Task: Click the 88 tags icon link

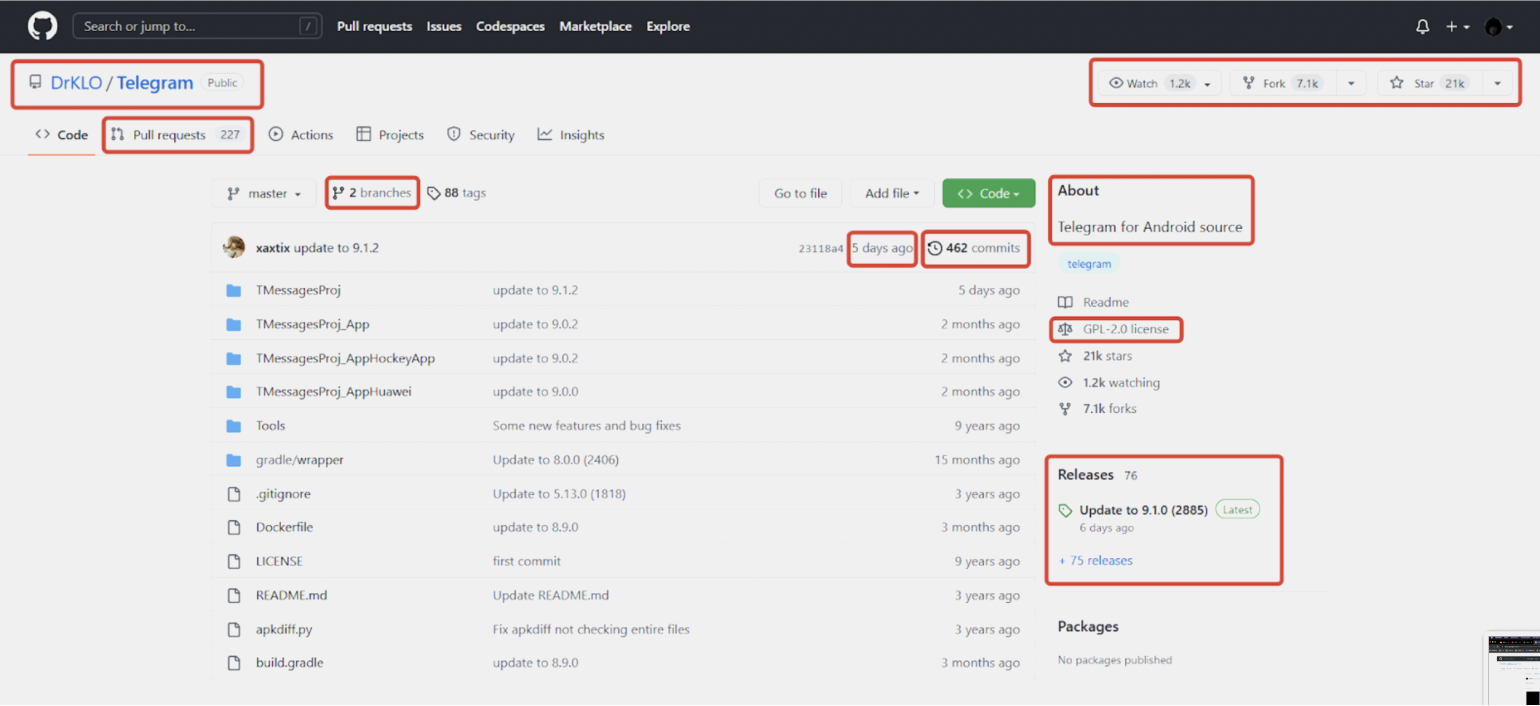Action: tap(434, 193)
